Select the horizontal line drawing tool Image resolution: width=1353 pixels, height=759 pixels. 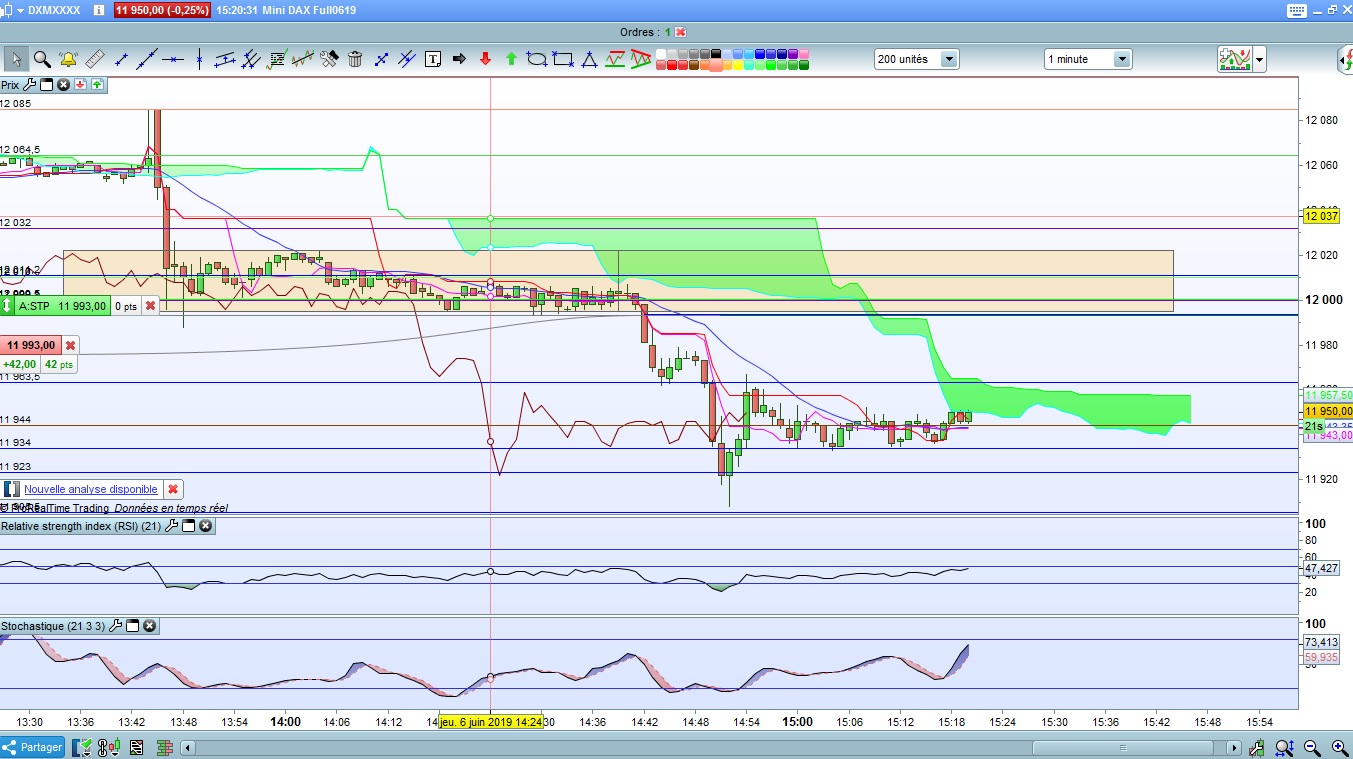coord(173,59)
